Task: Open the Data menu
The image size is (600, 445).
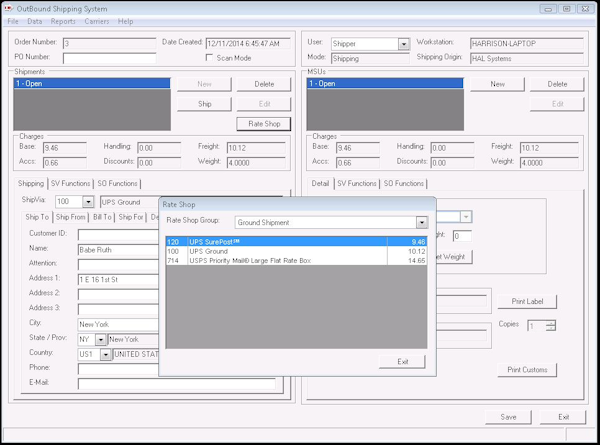Action: [x=34, y=21]
